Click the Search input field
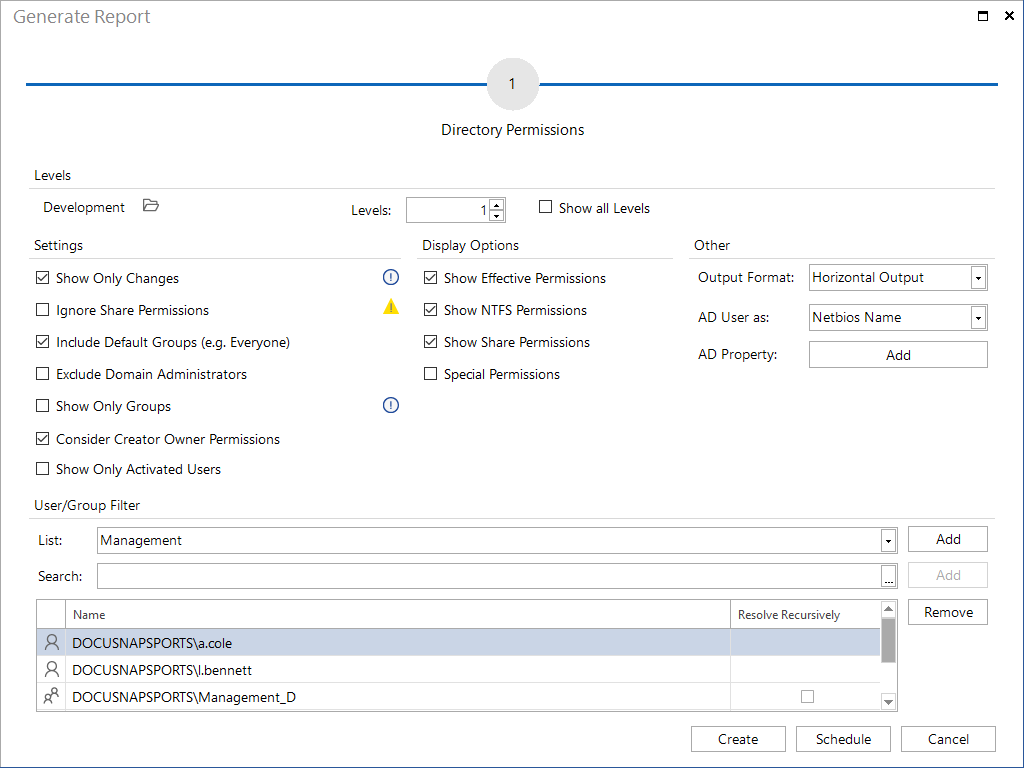This screenshot has width=1024, height=768. pyautogui.click(x=489, y=576)
